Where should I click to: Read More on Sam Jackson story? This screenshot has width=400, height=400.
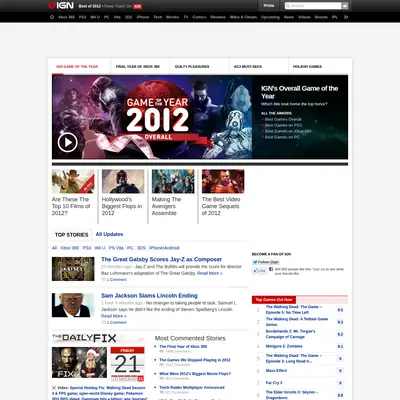[x=114, y=316]
